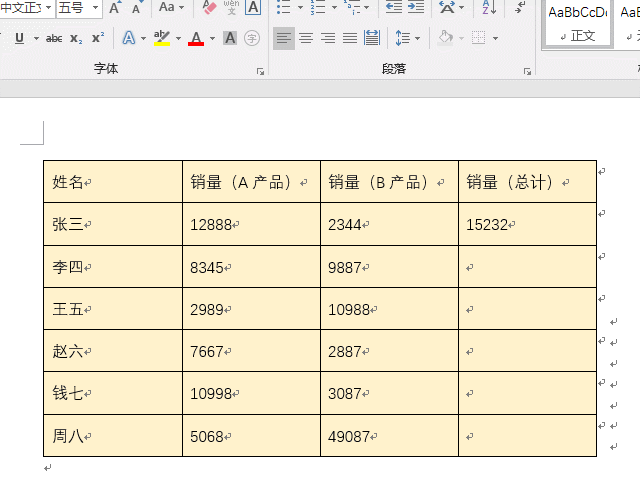Image resolution: width=640 pixels, height=480 pixels.
Task: Click cell containing 10998
Action: (251, 393)
